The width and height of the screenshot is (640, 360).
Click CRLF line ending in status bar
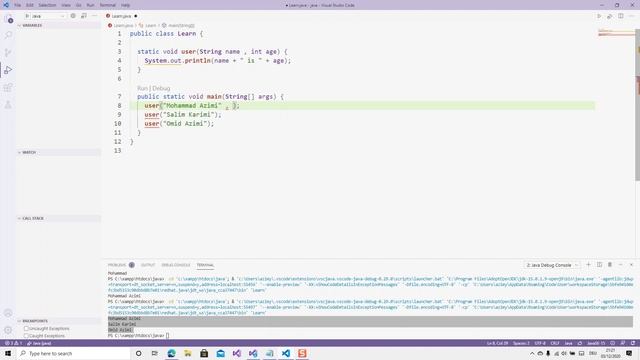(x=555, y=343)
